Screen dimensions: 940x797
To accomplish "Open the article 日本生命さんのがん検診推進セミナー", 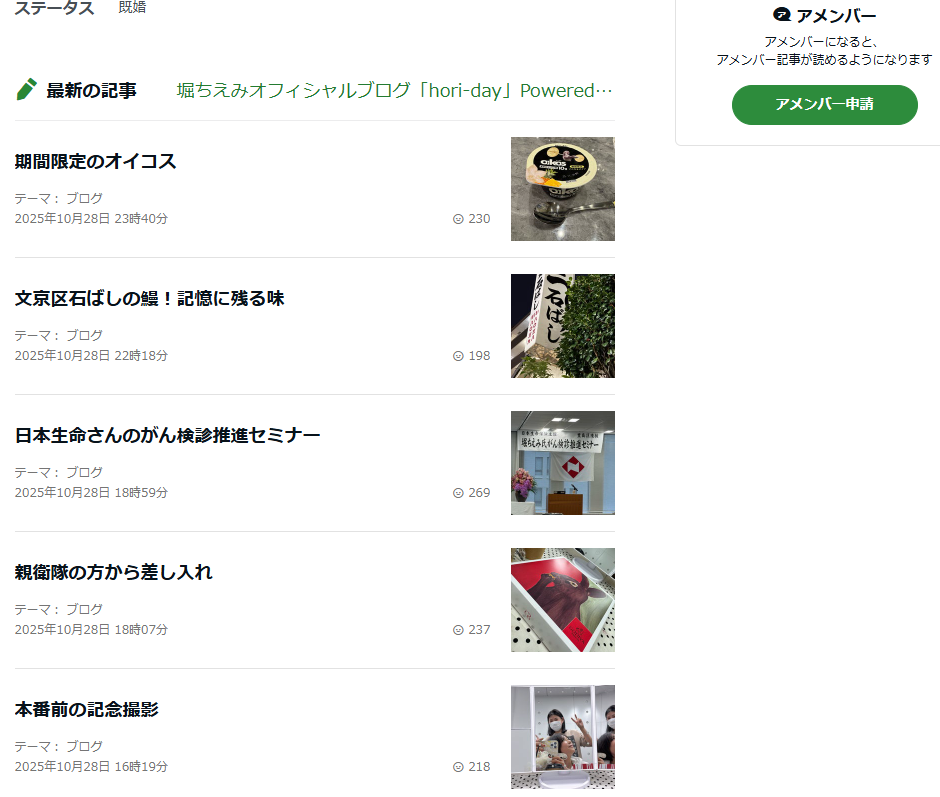I will (167, 435).
